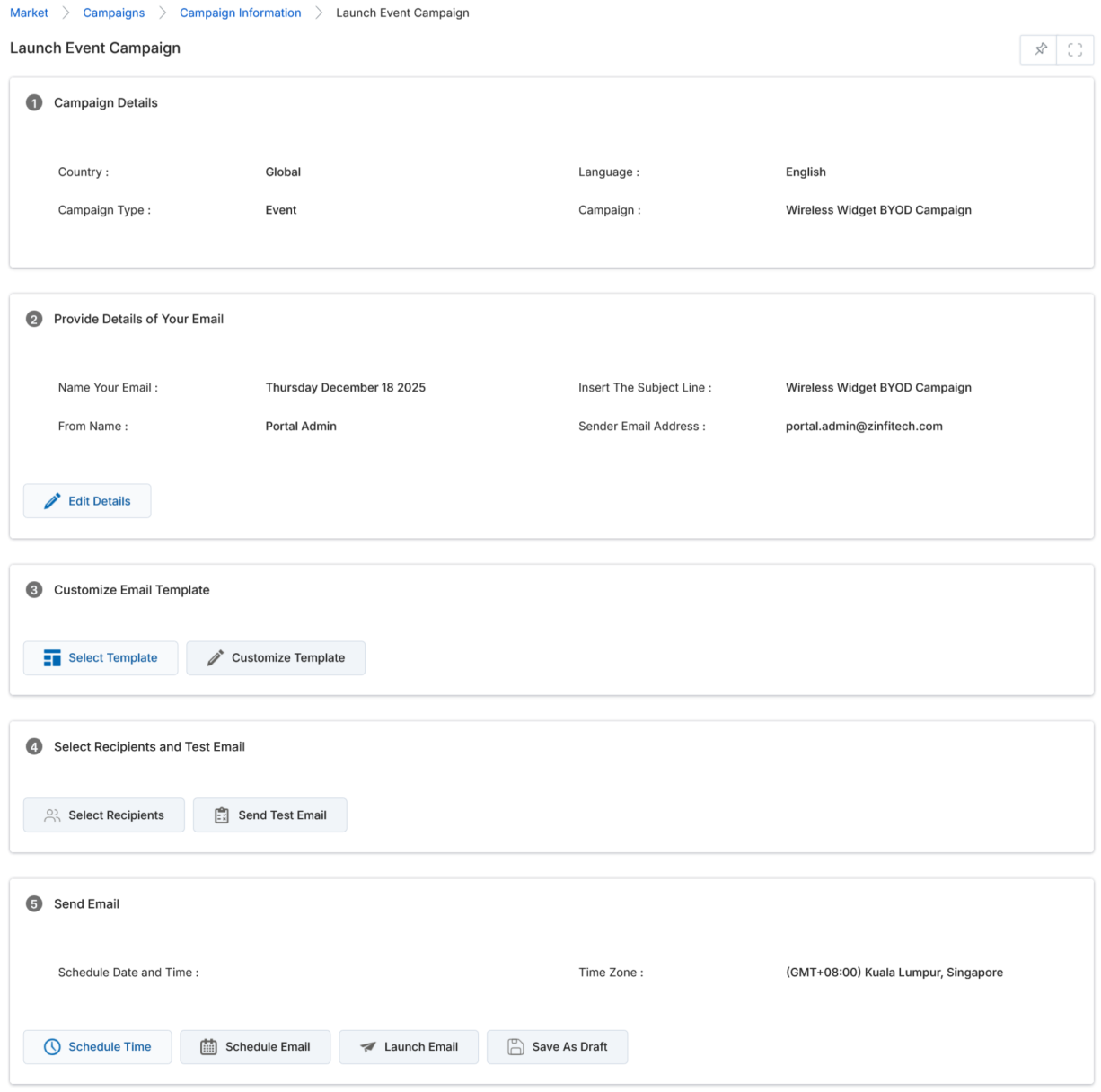
Task: Select the Customize Email Template heading
Action: [x=132, y=590]
